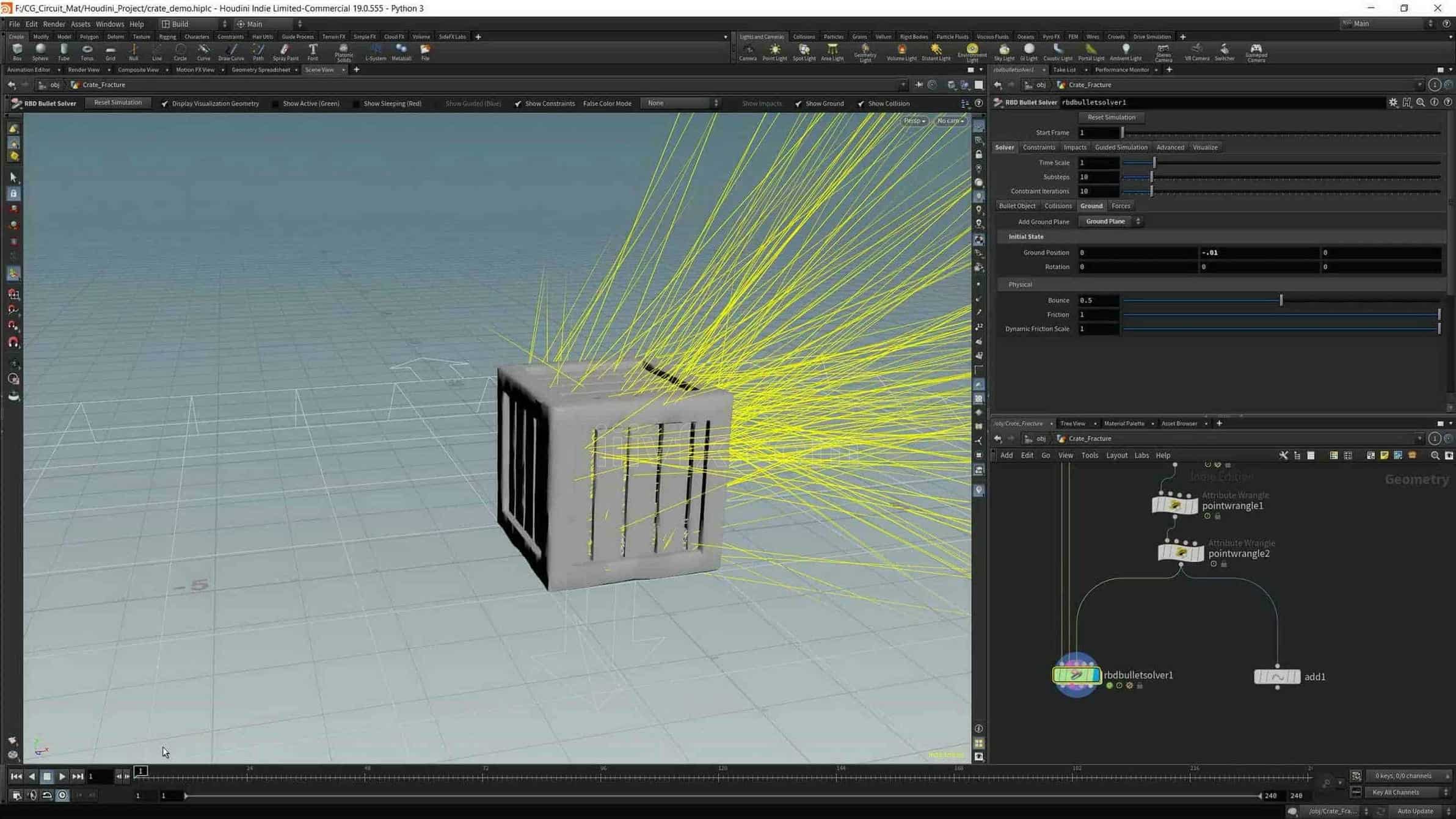Select the Box shelf tool

[x=17, y=51]
